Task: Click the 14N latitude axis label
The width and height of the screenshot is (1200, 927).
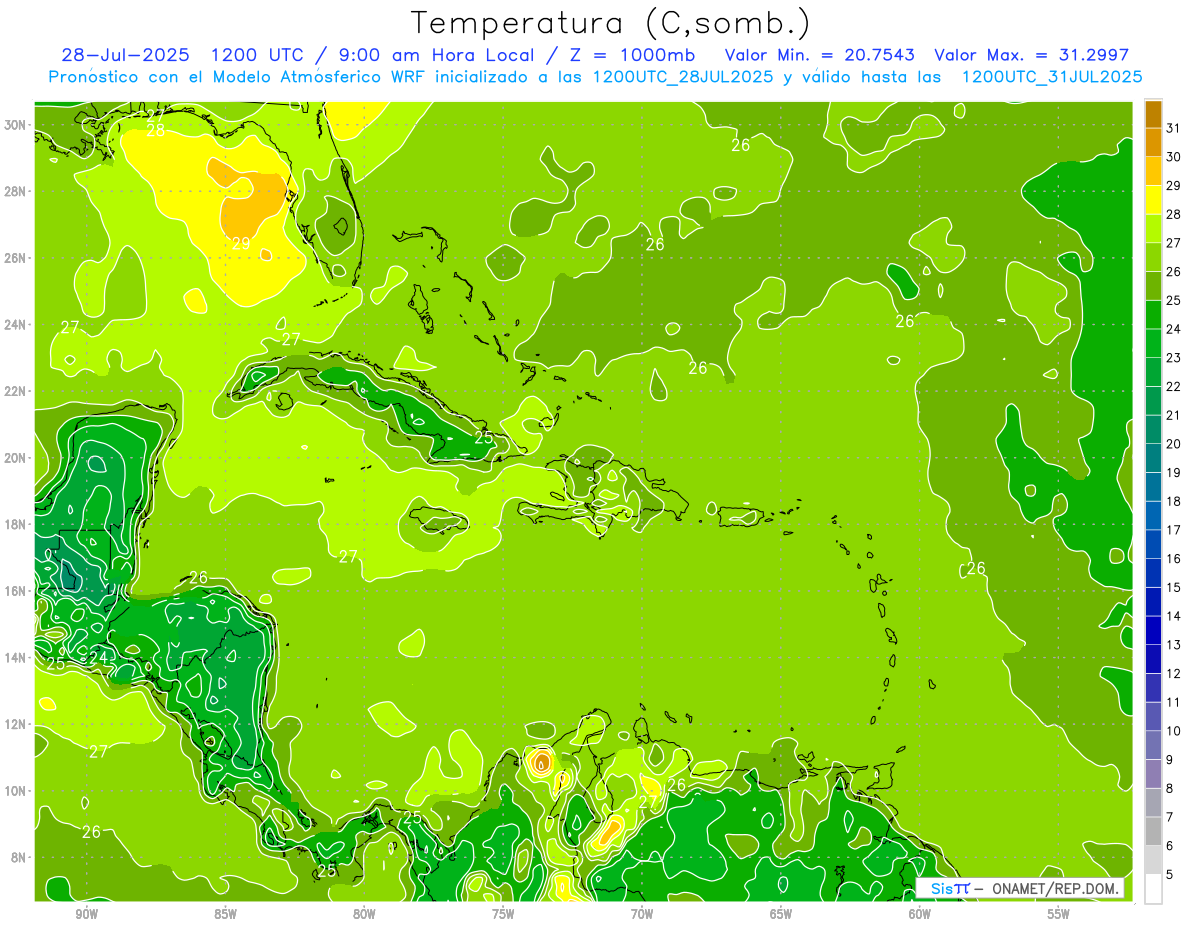Action: click(x=17, y=657)
